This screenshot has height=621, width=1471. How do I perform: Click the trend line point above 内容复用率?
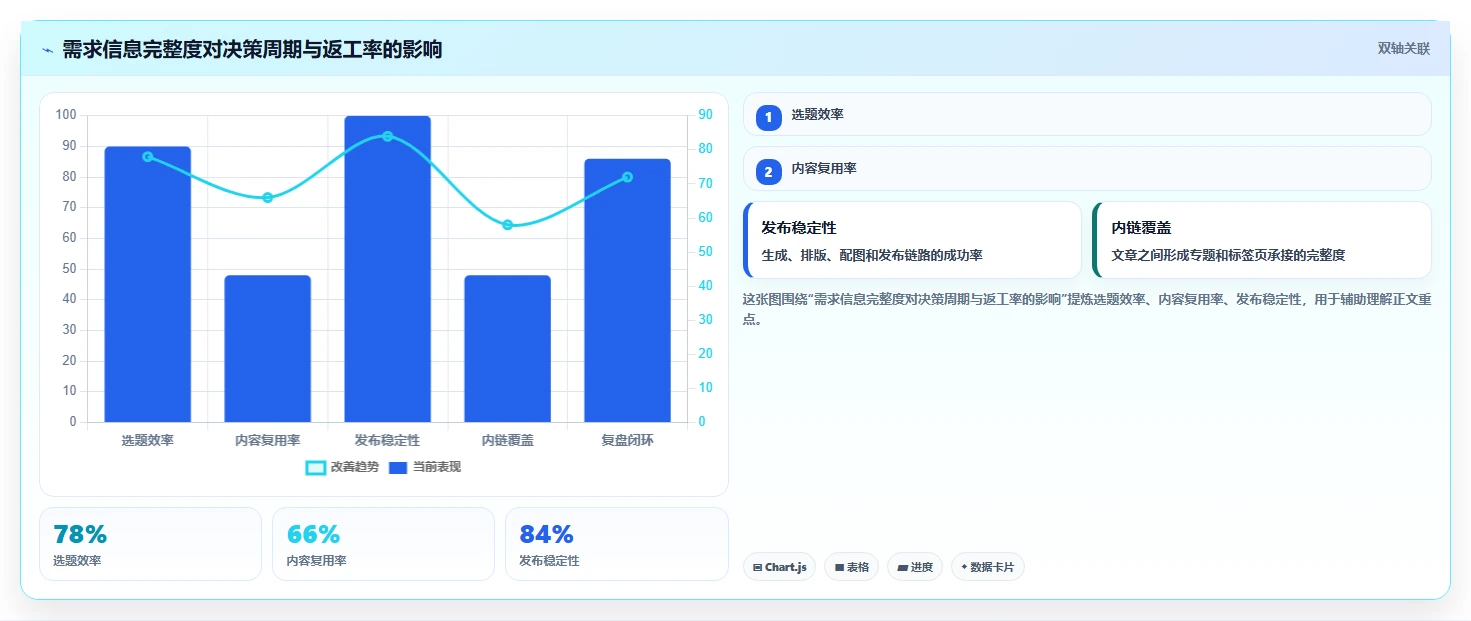268,198
